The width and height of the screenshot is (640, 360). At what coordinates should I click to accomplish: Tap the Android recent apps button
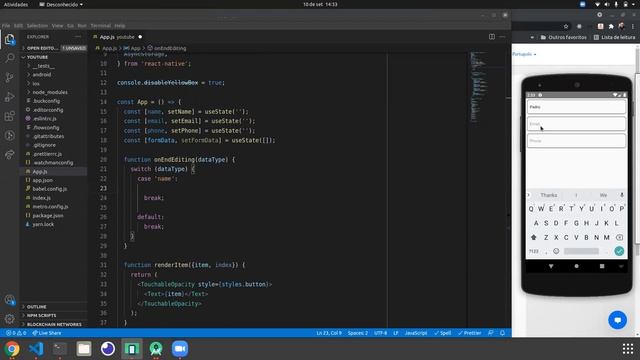point(602,266)
